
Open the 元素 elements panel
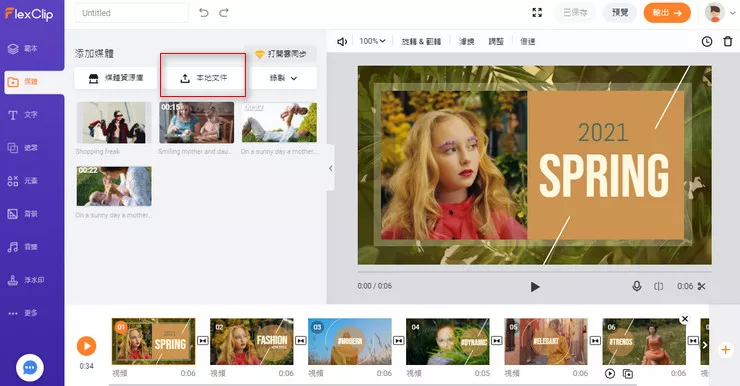[23, 181]
